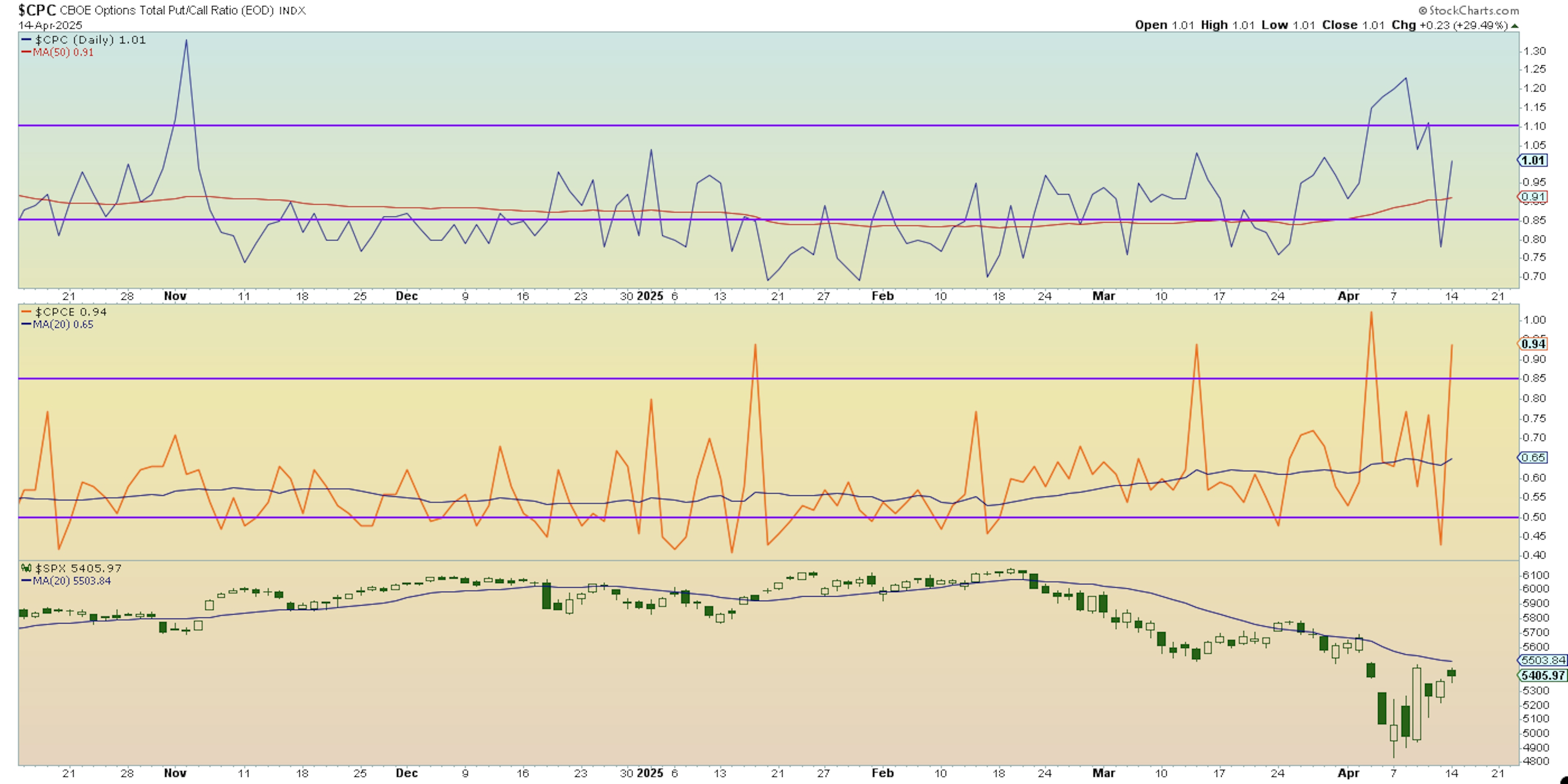Click the $SPX candlestick legend icon
This screenshot has height=784, width=1568.
26,568
